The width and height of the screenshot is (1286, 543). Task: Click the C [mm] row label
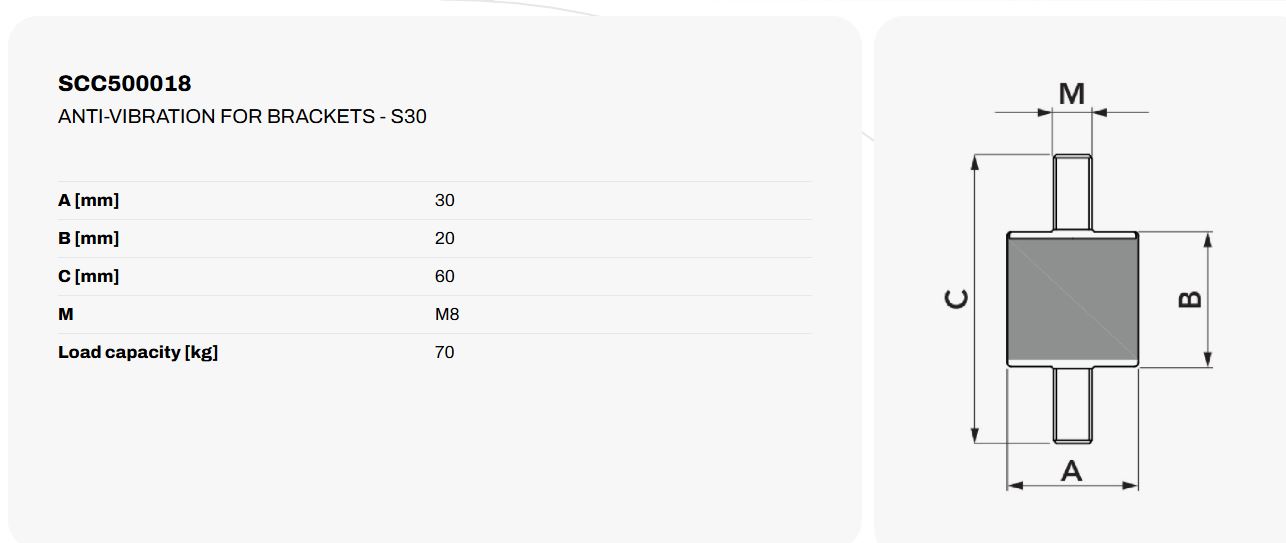89,276
